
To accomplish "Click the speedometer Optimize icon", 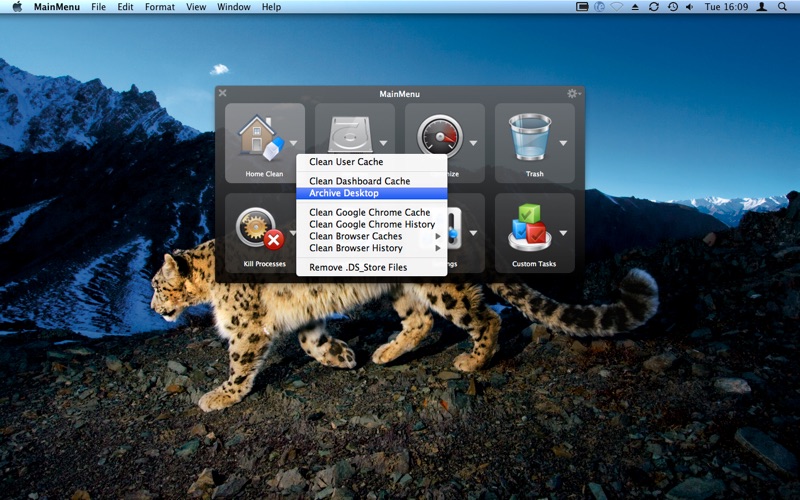I will pos(440,135).
